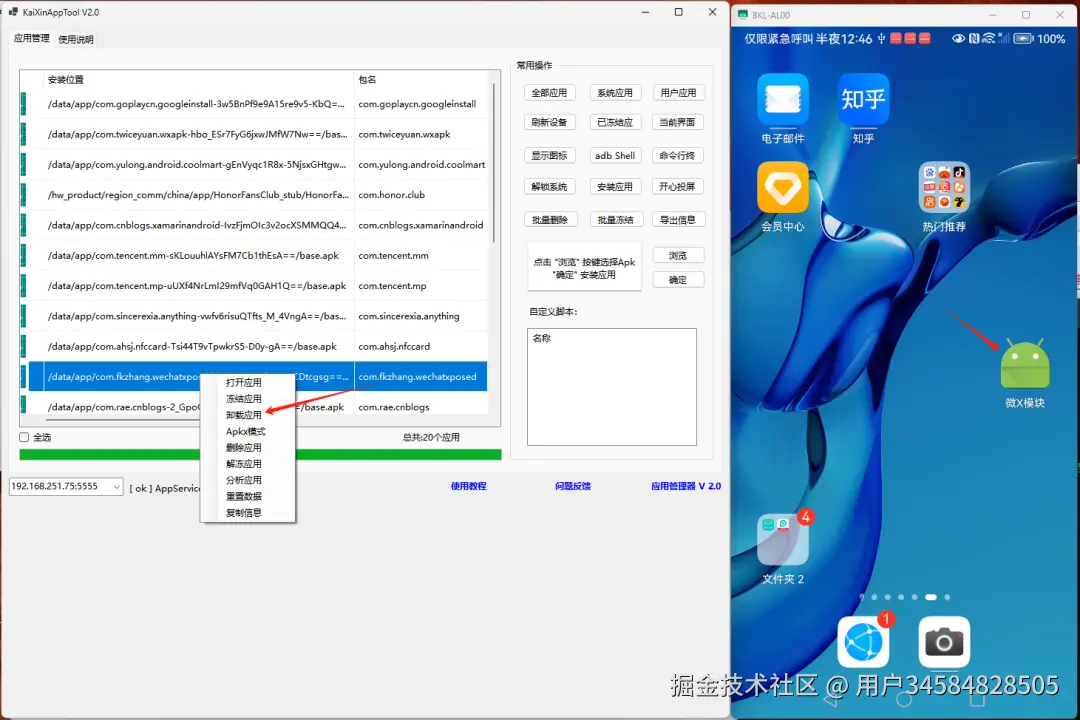Open adb Shell button
Viewport: 1080px width, 720px height.
tap(615, 155)
